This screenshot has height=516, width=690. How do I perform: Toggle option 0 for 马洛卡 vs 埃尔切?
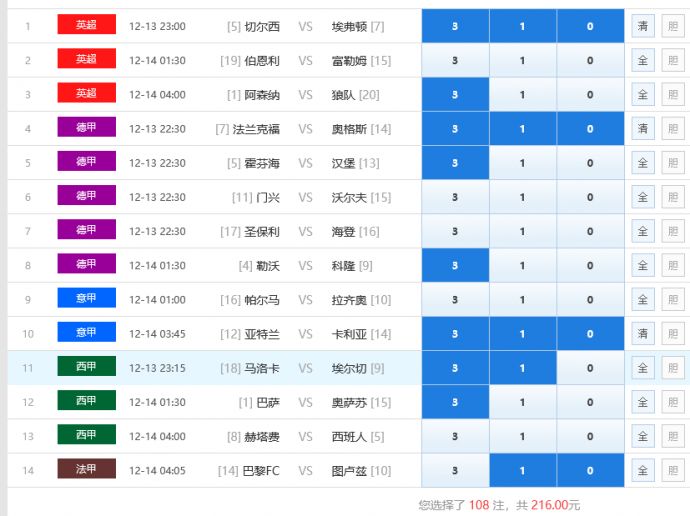click(590, 368)
